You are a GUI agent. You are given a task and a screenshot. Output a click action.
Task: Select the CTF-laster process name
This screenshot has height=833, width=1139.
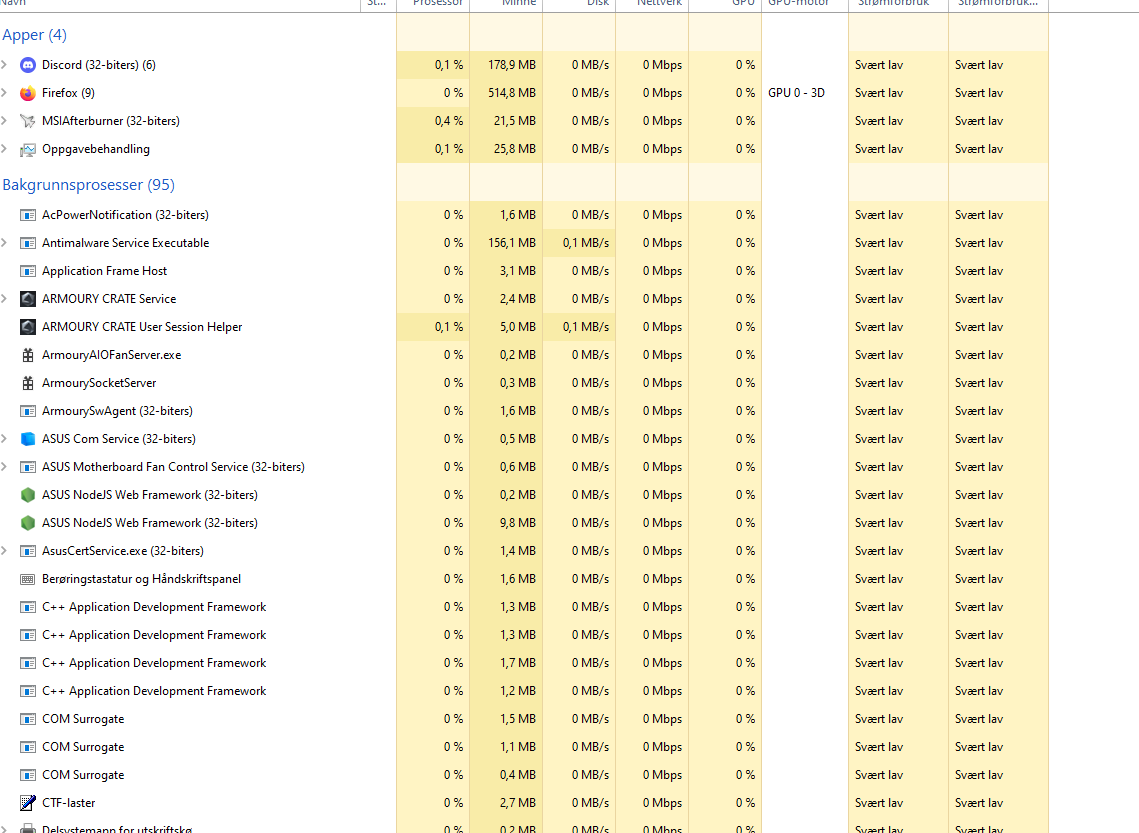[x=68, y=803]
